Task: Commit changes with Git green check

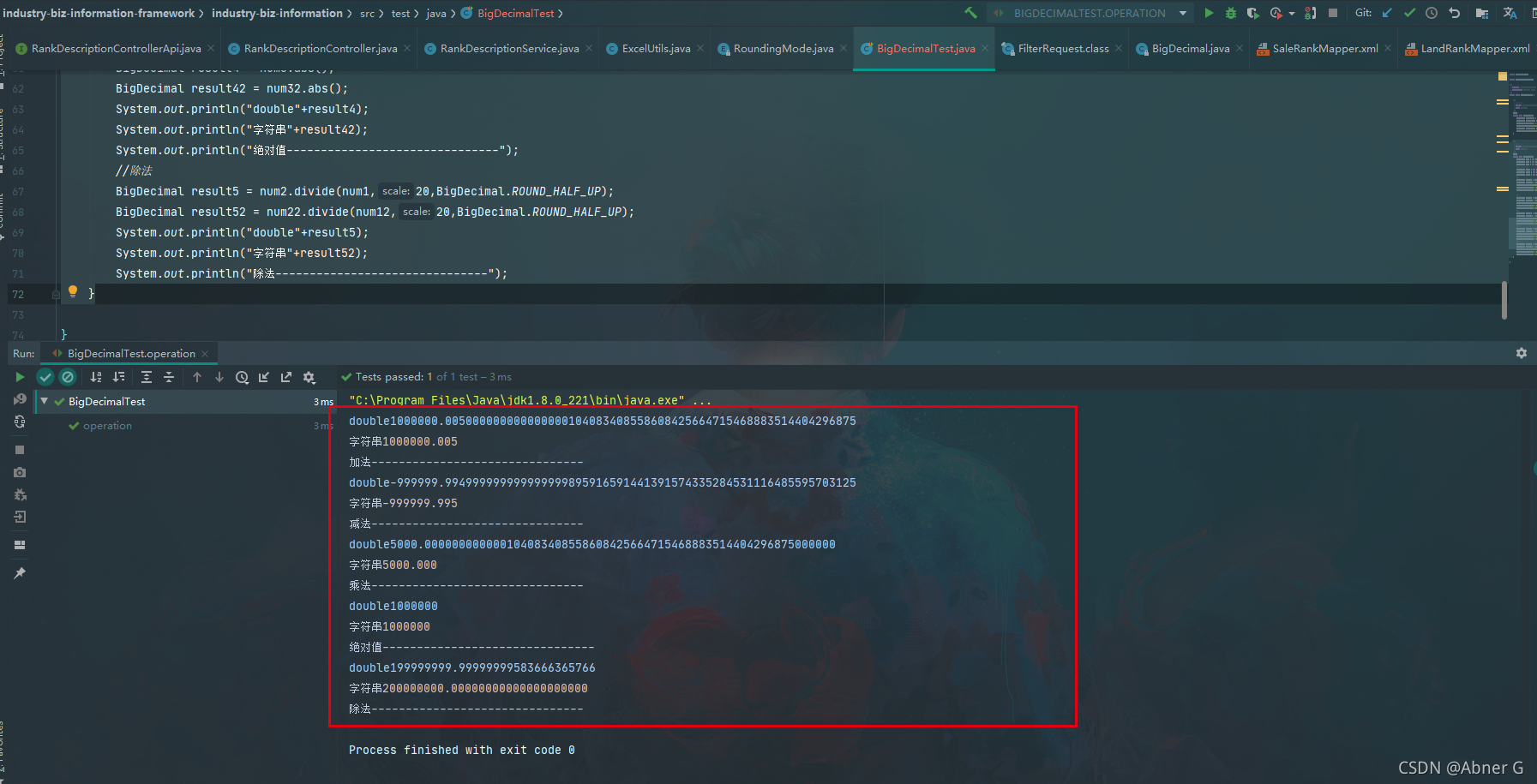Action: click(x=1409, y=13)
